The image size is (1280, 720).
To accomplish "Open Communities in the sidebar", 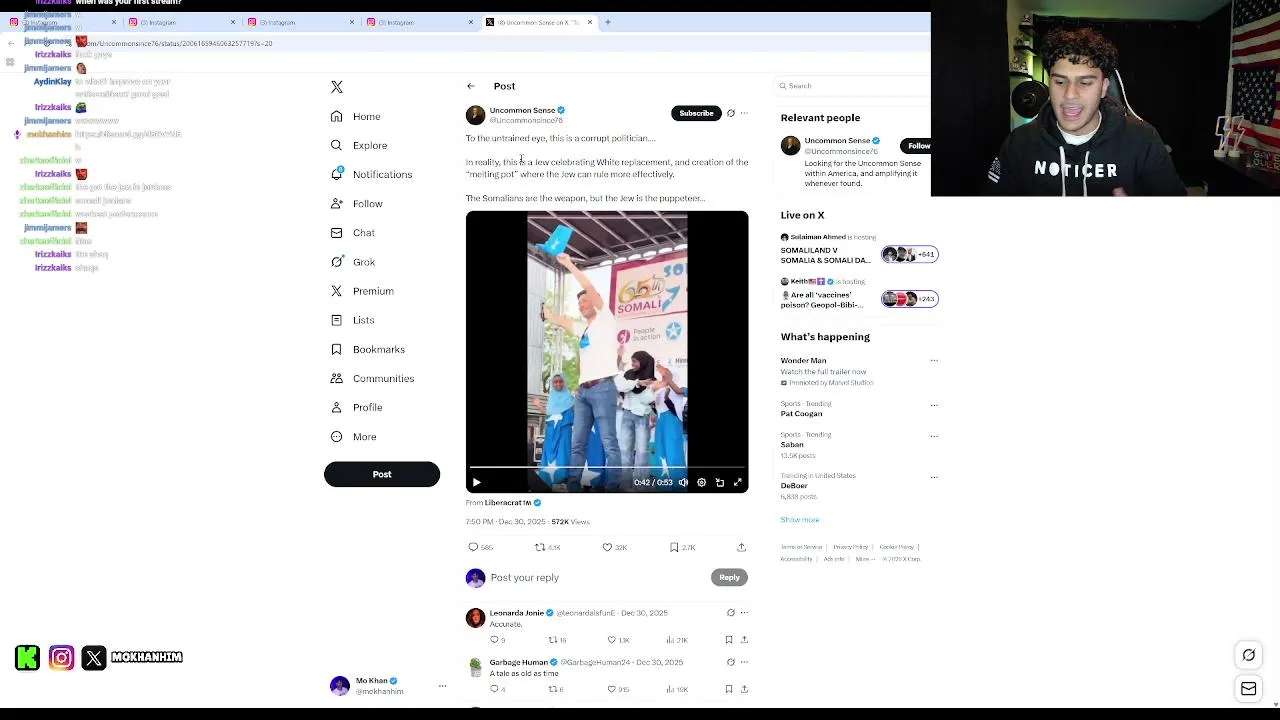I will pos(371,378).
